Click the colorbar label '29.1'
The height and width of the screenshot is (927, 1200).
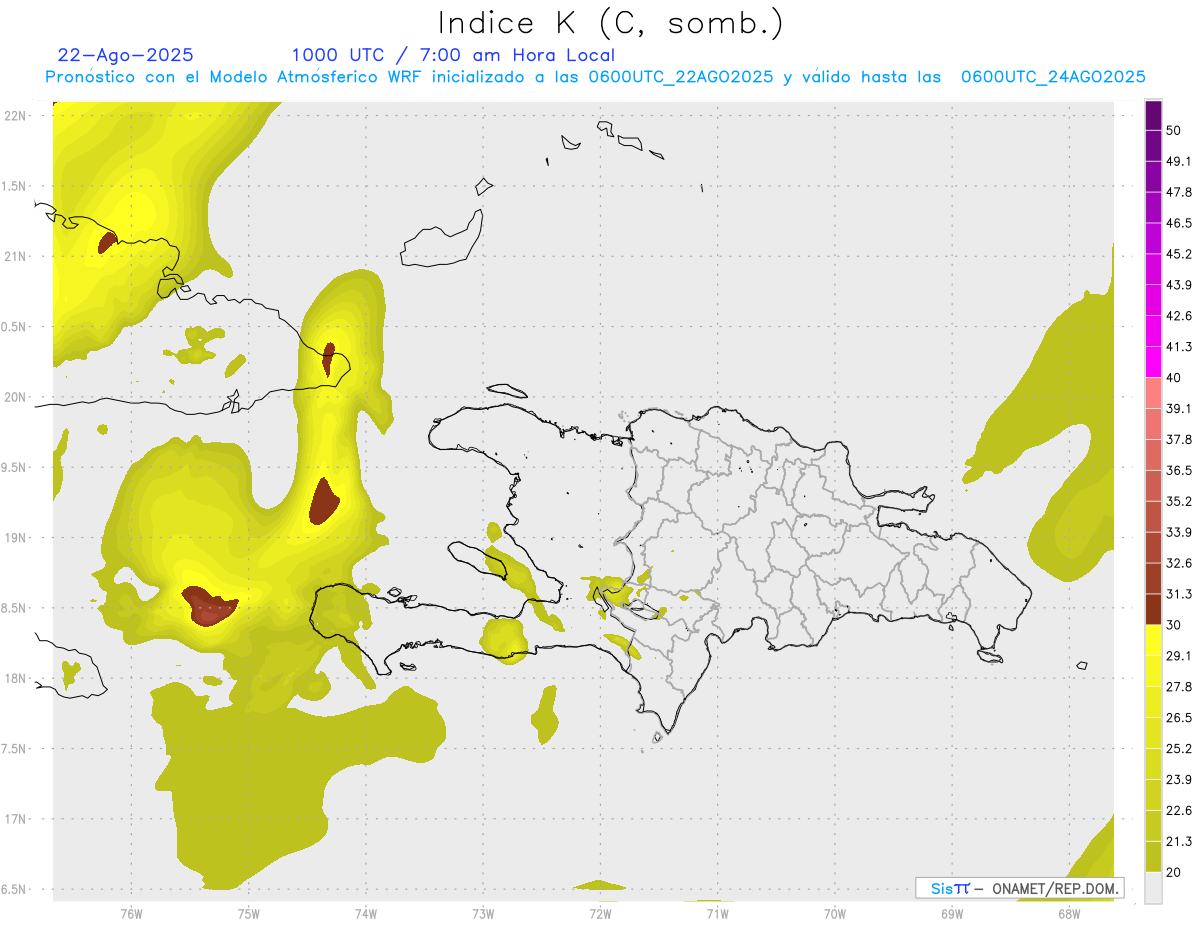tap(1179, 655)
